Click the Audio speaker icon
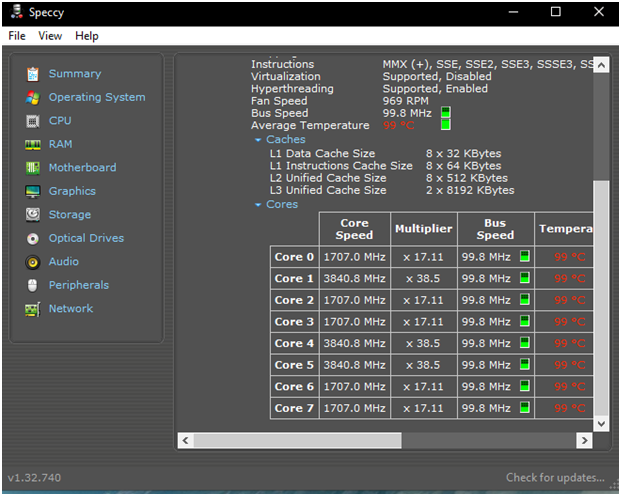This screenshot has width=621, height=496. tap(32, 262)
